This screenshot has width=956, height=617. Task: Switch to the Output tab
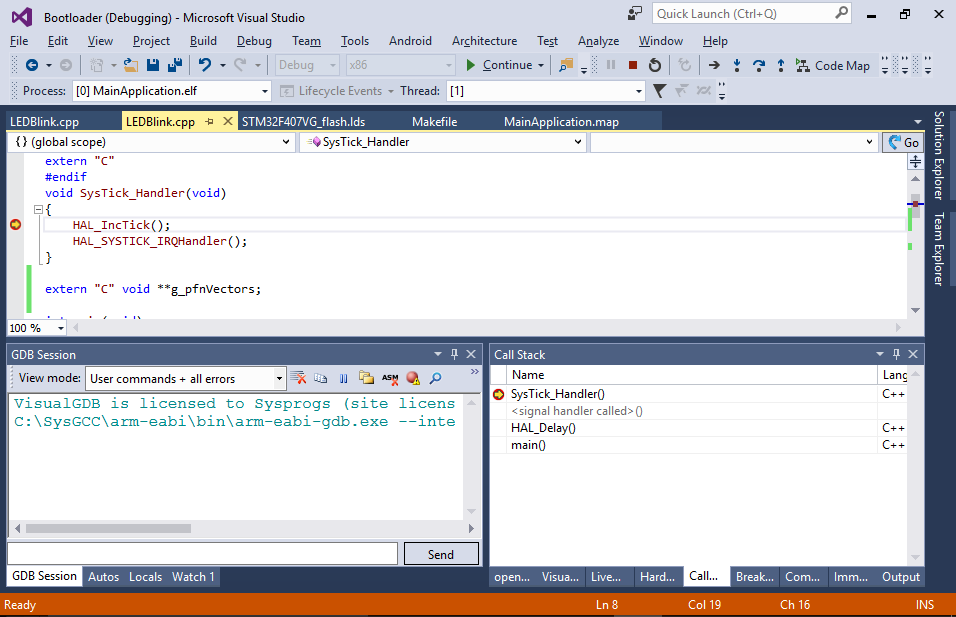coord(901,577)
